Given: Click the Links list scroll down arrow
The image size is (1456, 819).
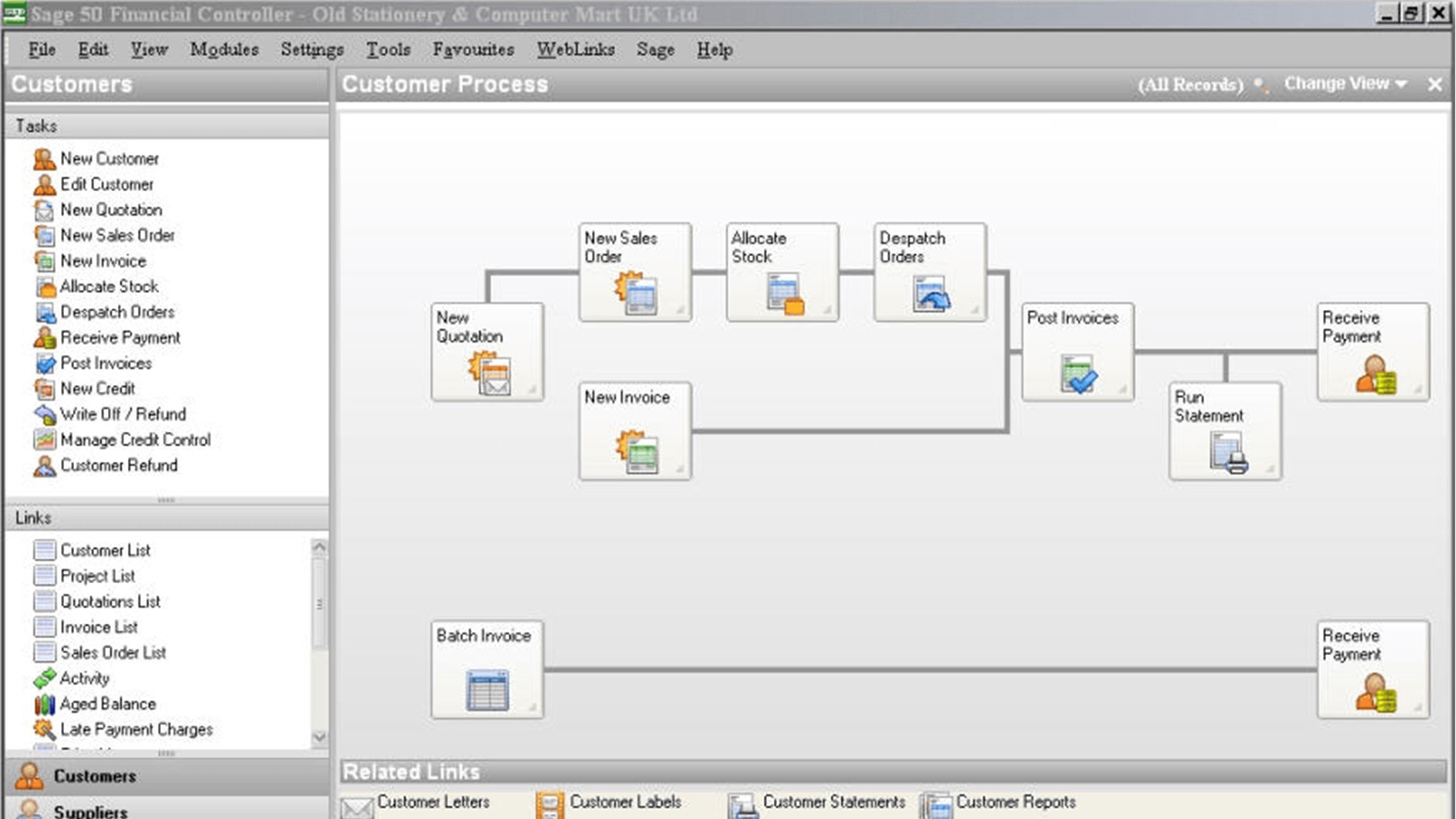Looking at the screenshot, I should click(x=319, y=737).
